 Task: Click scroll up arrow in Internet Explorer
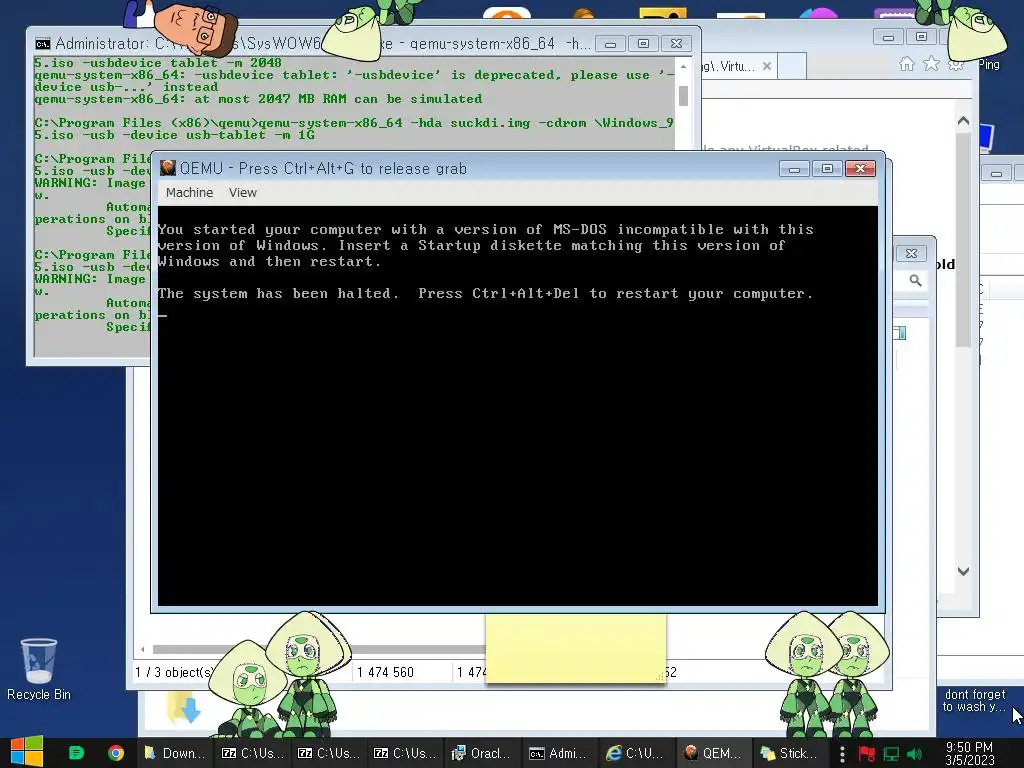tap(963, 121)
